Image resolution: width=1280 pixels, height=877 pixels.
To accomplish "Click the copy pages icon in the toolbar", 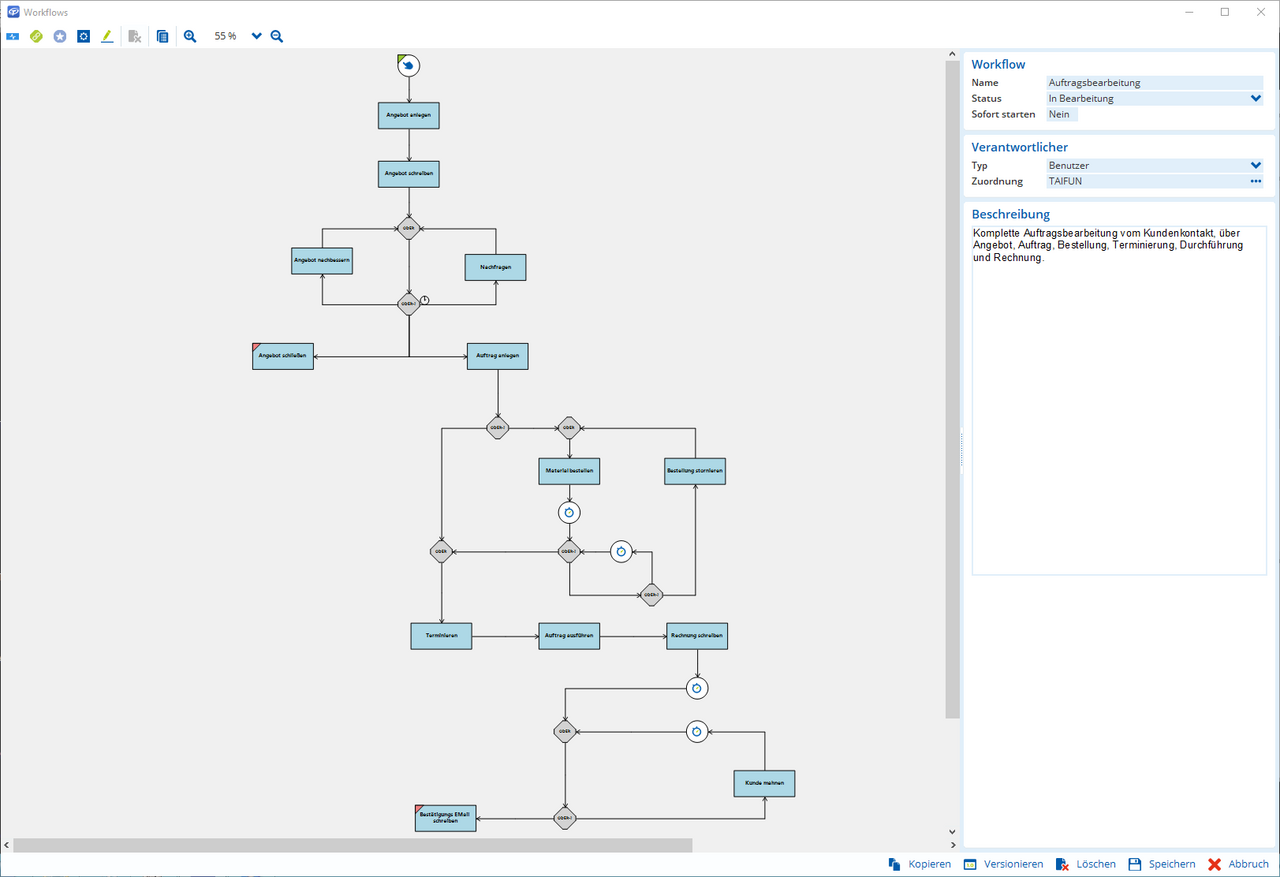I will coord(162,36).
